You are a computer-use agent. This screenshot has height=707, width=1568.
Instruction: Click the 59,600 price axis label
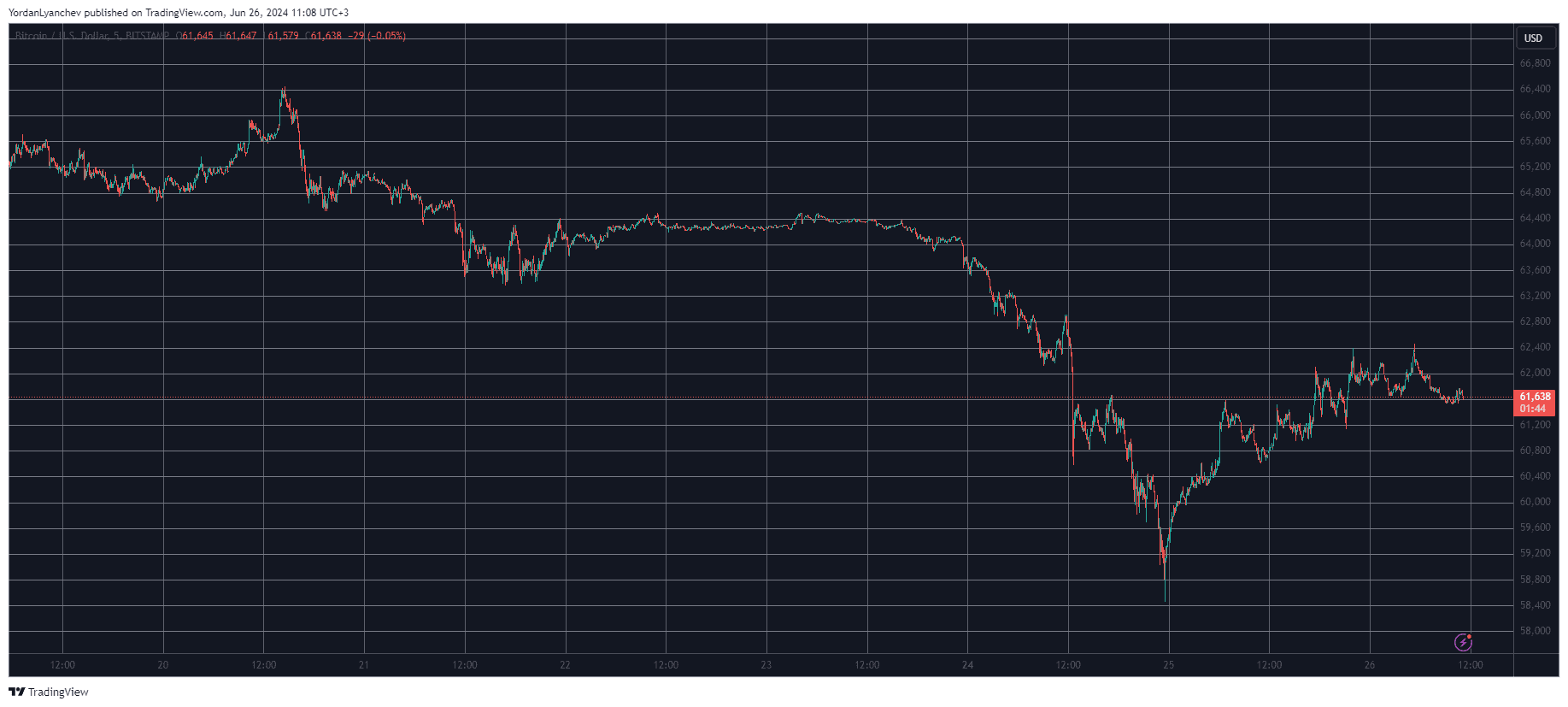click(x=1535, y=527)
